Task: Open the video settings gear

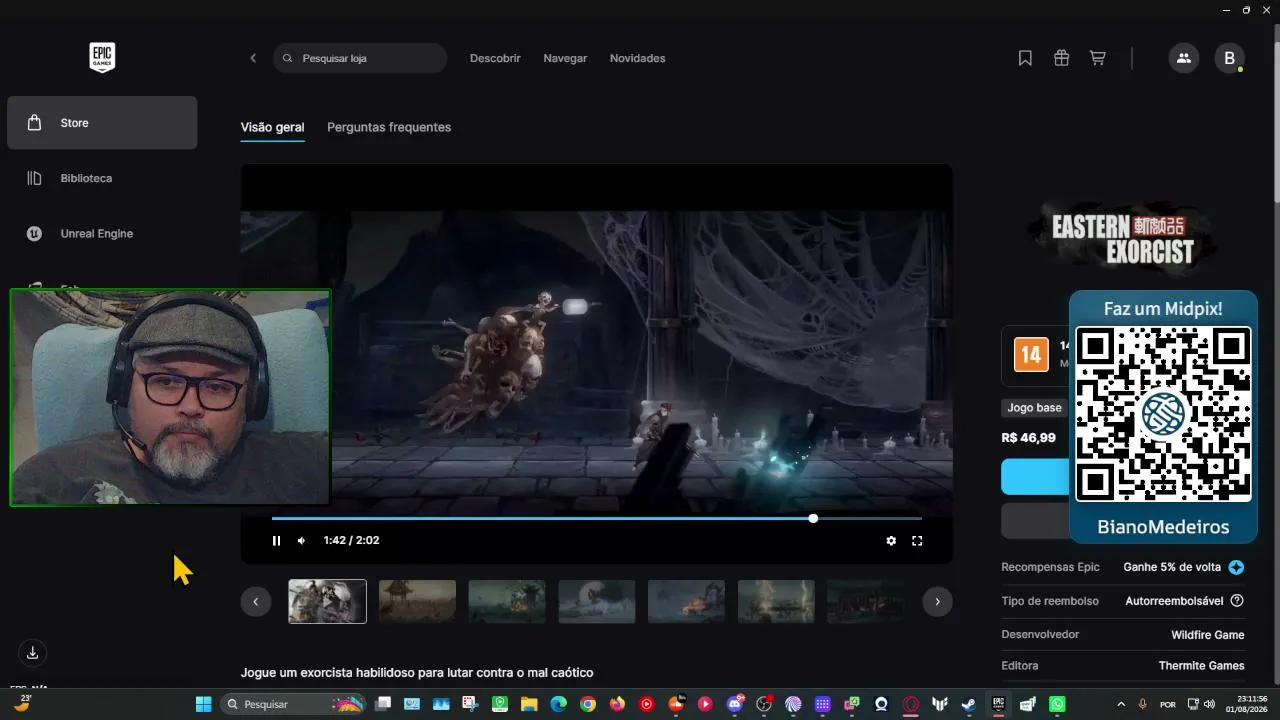Action: (x=891, y=541)
